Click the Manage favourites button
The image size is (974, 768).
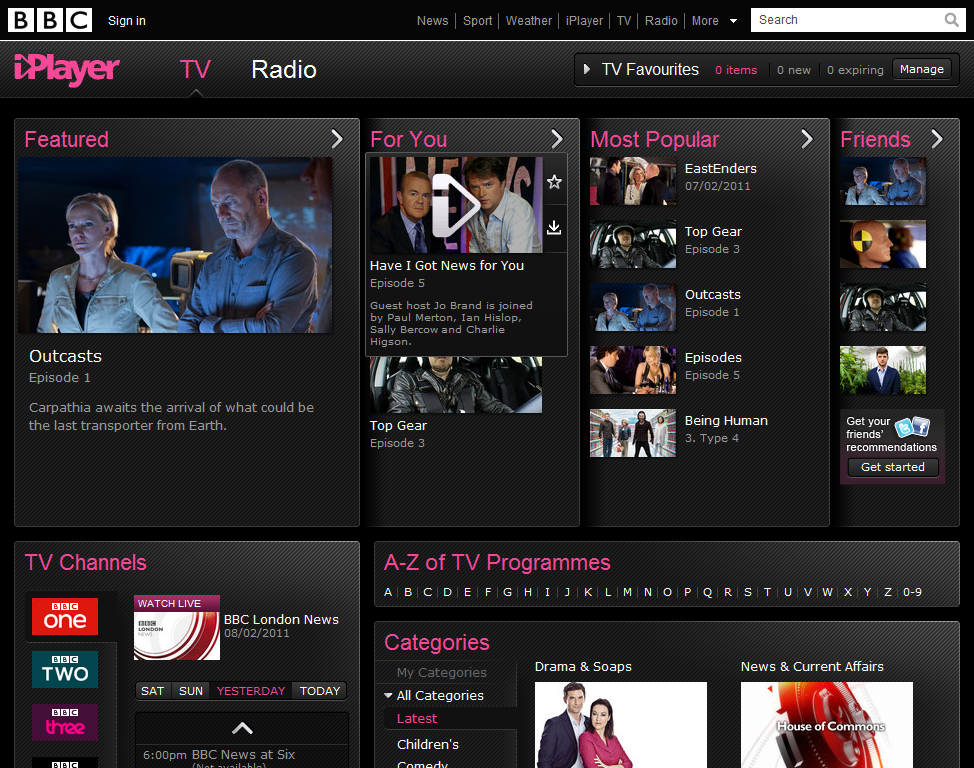pyautogui.click(x=922, y=69)
